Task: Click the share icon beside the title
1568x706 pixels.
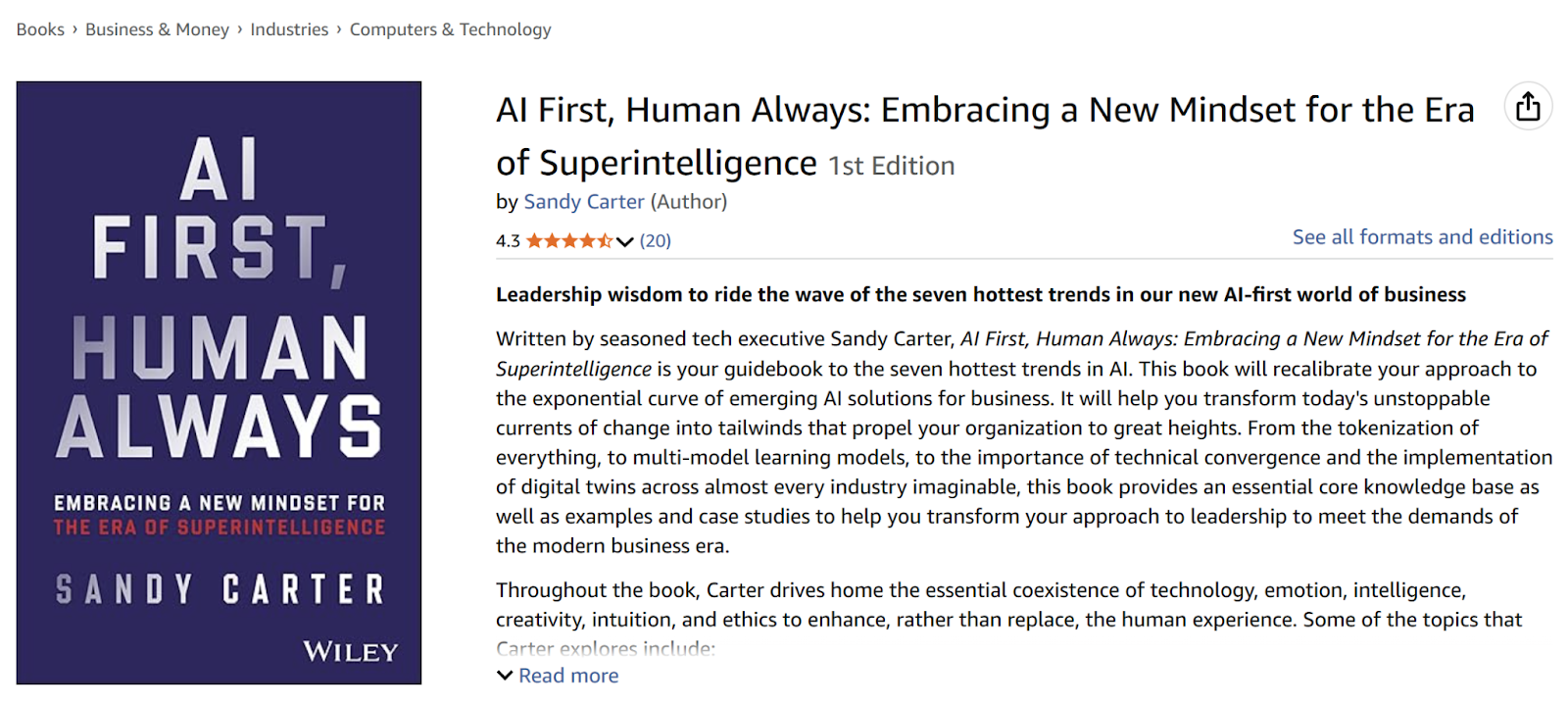Action: click(1528, 107)
